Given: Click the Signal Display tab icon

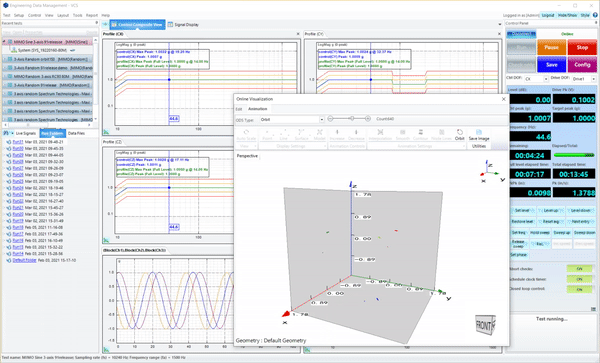Looking at the screenshot, I should (x=171, y=24).
